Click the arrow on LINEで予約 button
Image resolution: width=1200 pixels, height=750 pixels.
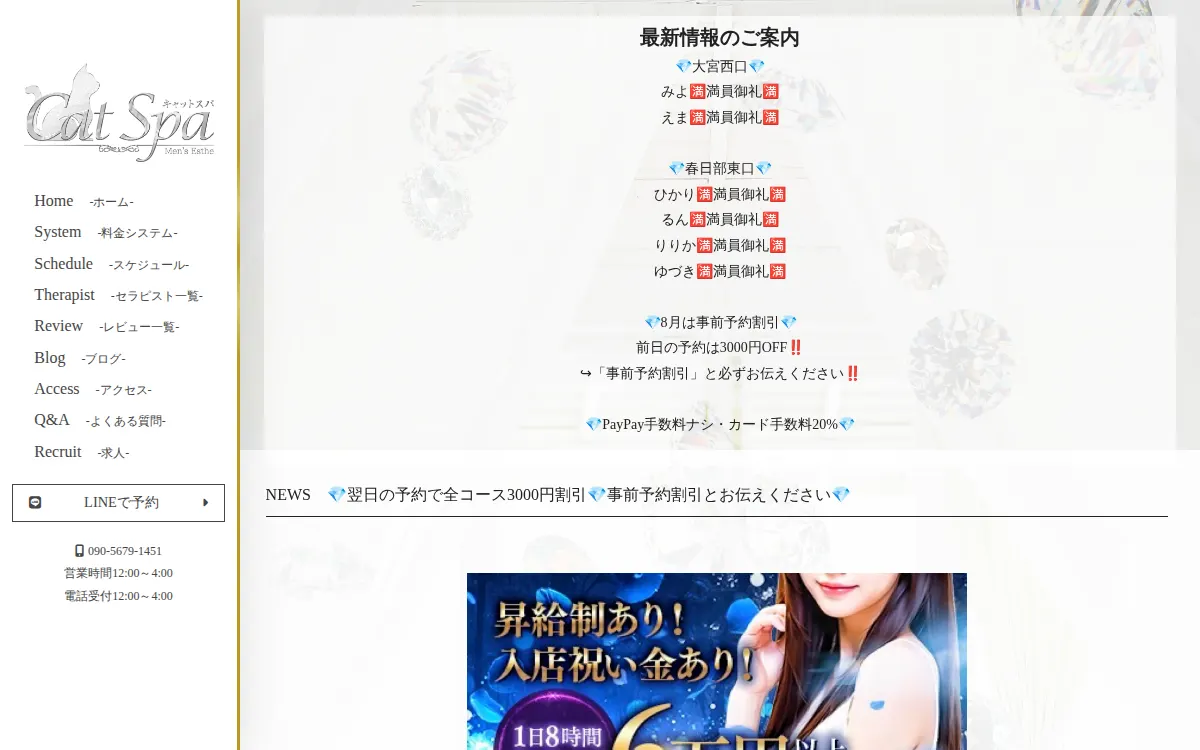[x=205, y=503]
